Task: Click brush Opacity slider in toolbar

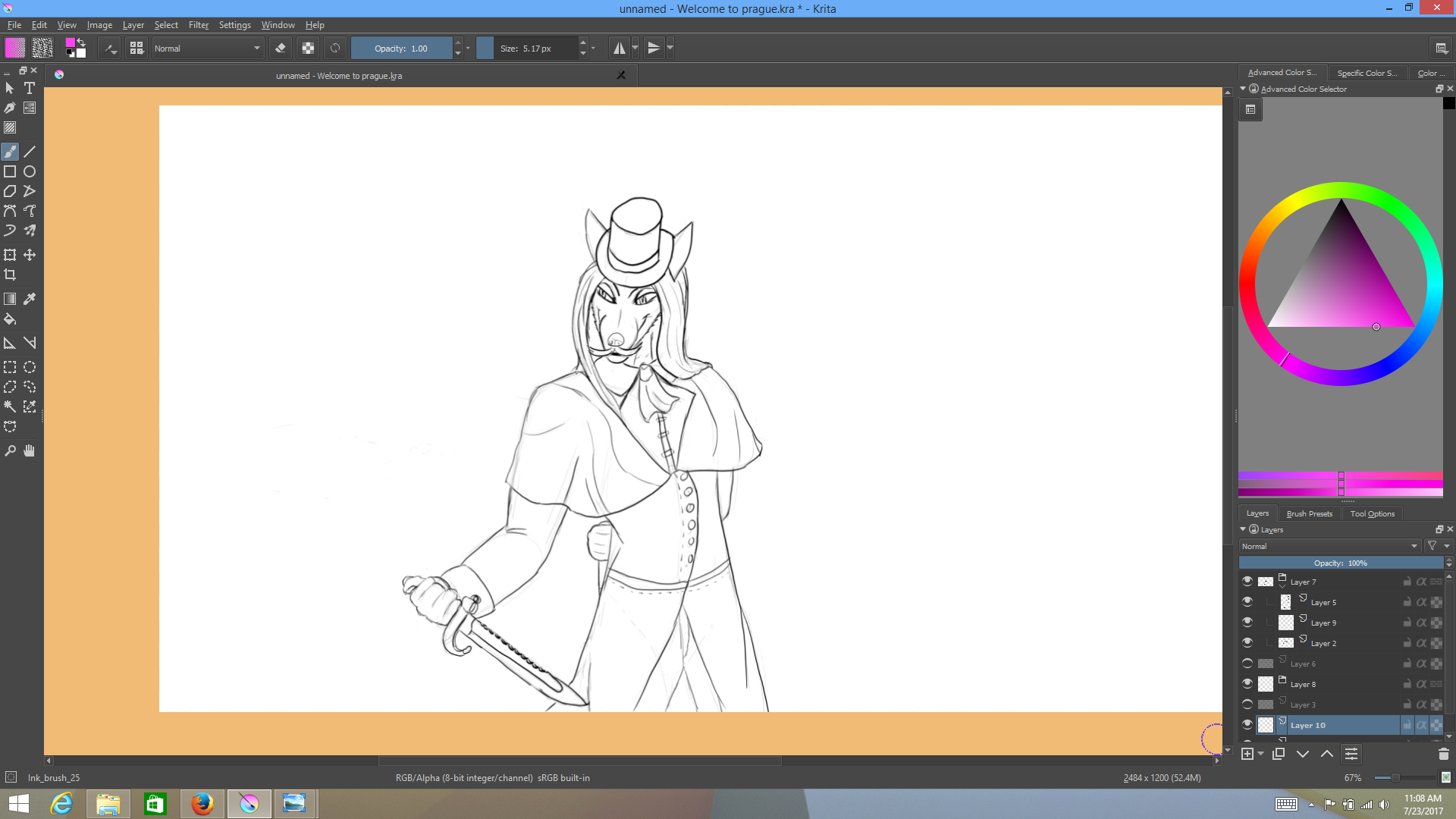Action: [x=401, y=49]
